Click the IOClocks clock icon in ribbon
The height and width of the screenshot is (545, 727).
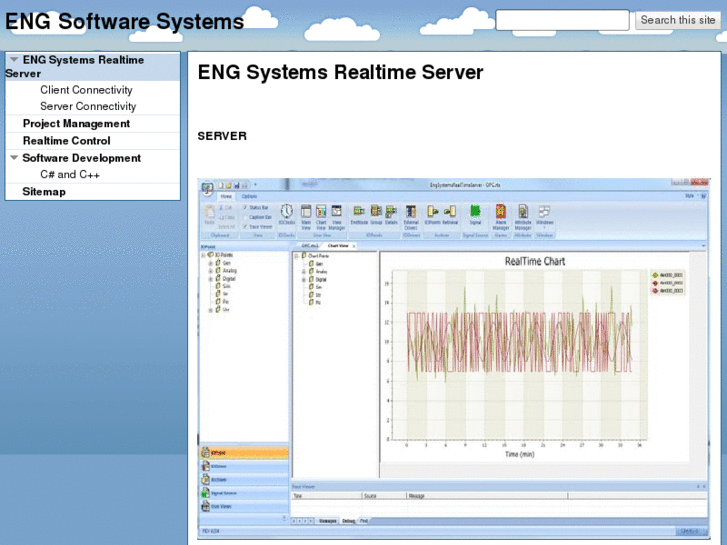click(286, 211)
